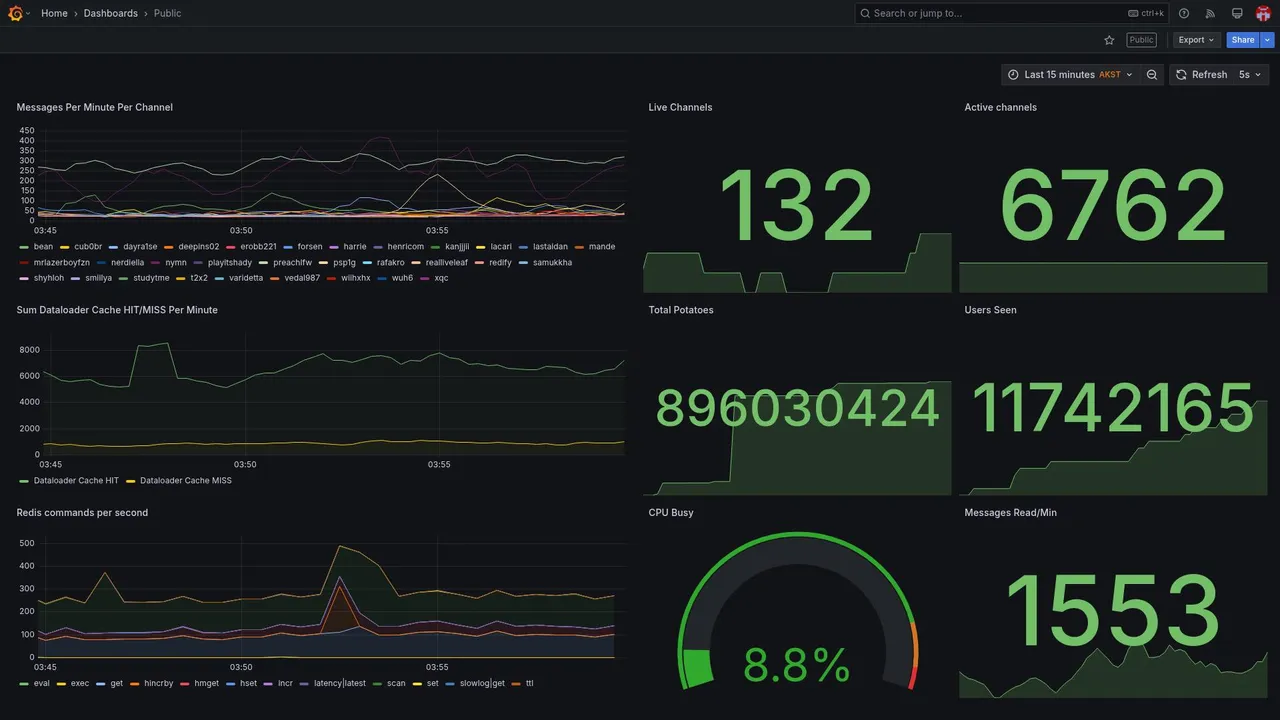The image size is (1280, 720).
Task: Focus the Search or jump to field
Action: [1011, 13]
